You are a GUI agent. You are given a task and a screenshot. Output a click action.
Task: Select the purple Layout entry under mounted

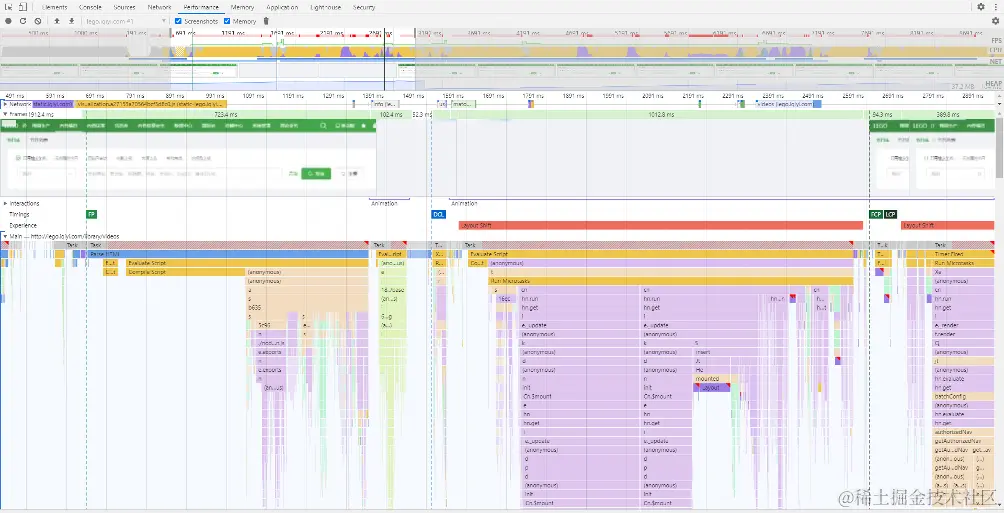711,388
